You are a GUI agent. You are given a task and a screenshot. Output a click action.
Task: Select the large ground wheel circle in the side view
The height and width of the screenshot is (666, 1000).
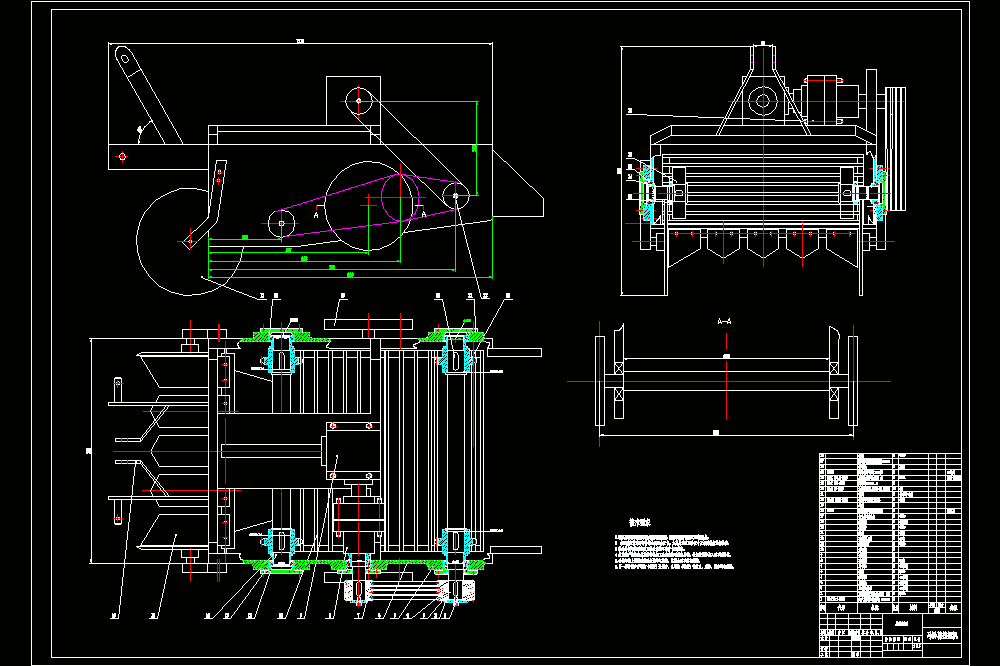pos(189,242)
